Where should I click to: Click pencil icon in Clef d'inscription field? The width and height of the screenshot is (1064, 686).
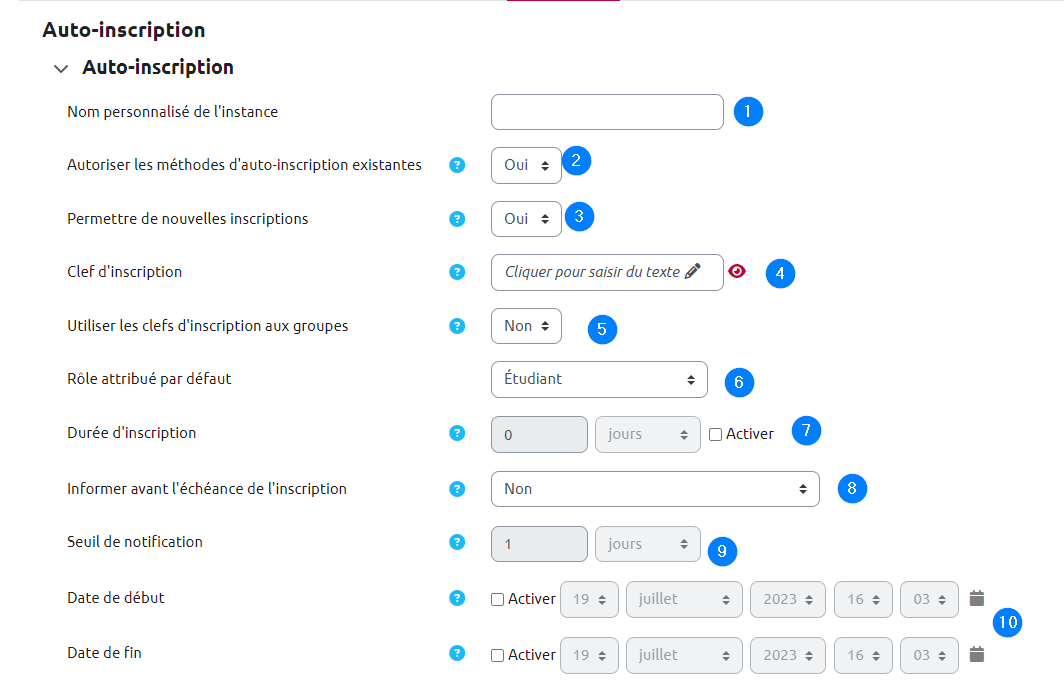tap(692, 271)
